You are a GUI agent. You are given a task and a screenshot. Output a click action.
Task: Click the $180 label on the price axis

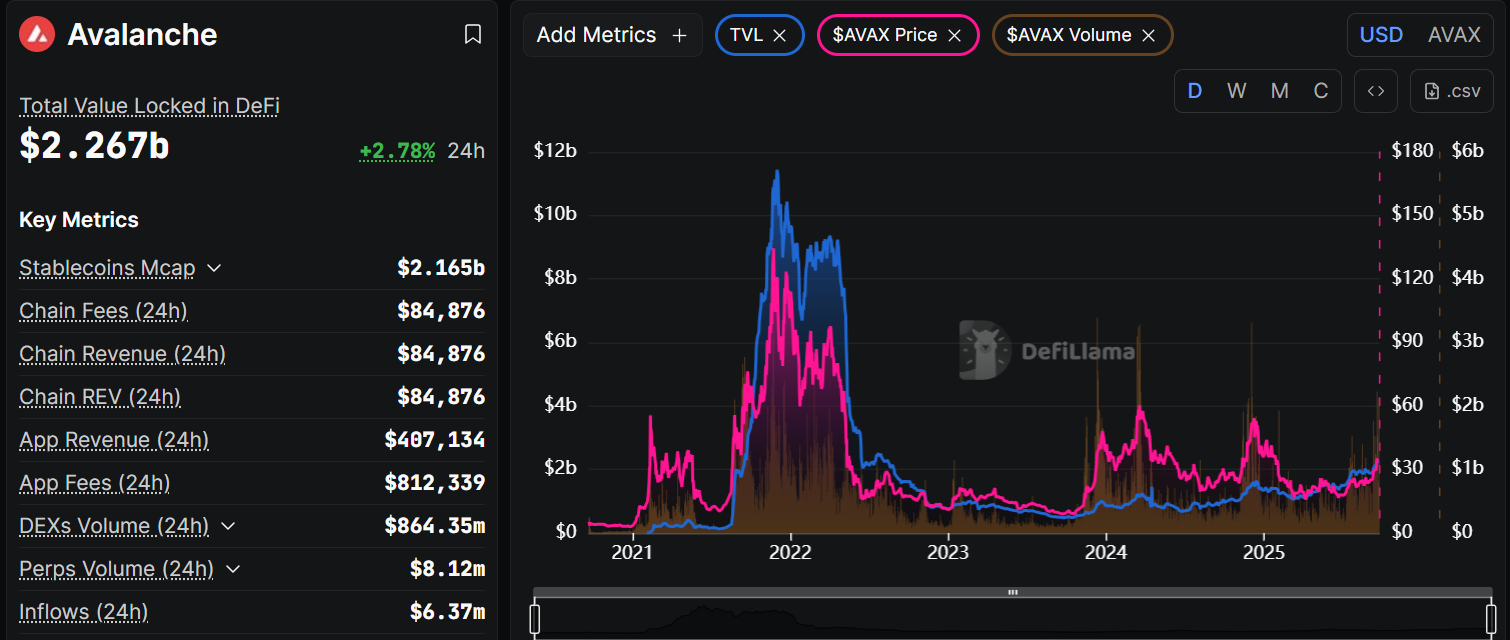[1413, 150]
